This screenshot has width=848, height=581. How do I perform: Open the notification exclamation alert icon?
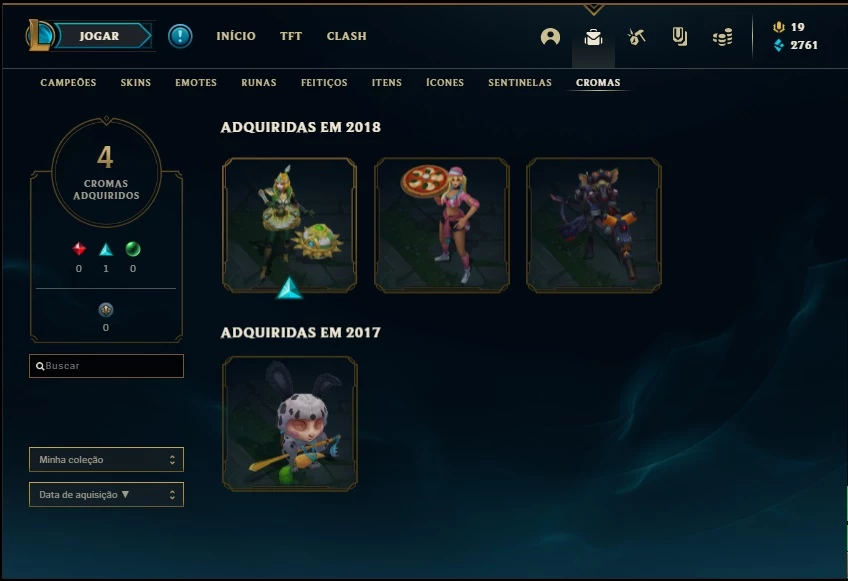pos(180,36)
